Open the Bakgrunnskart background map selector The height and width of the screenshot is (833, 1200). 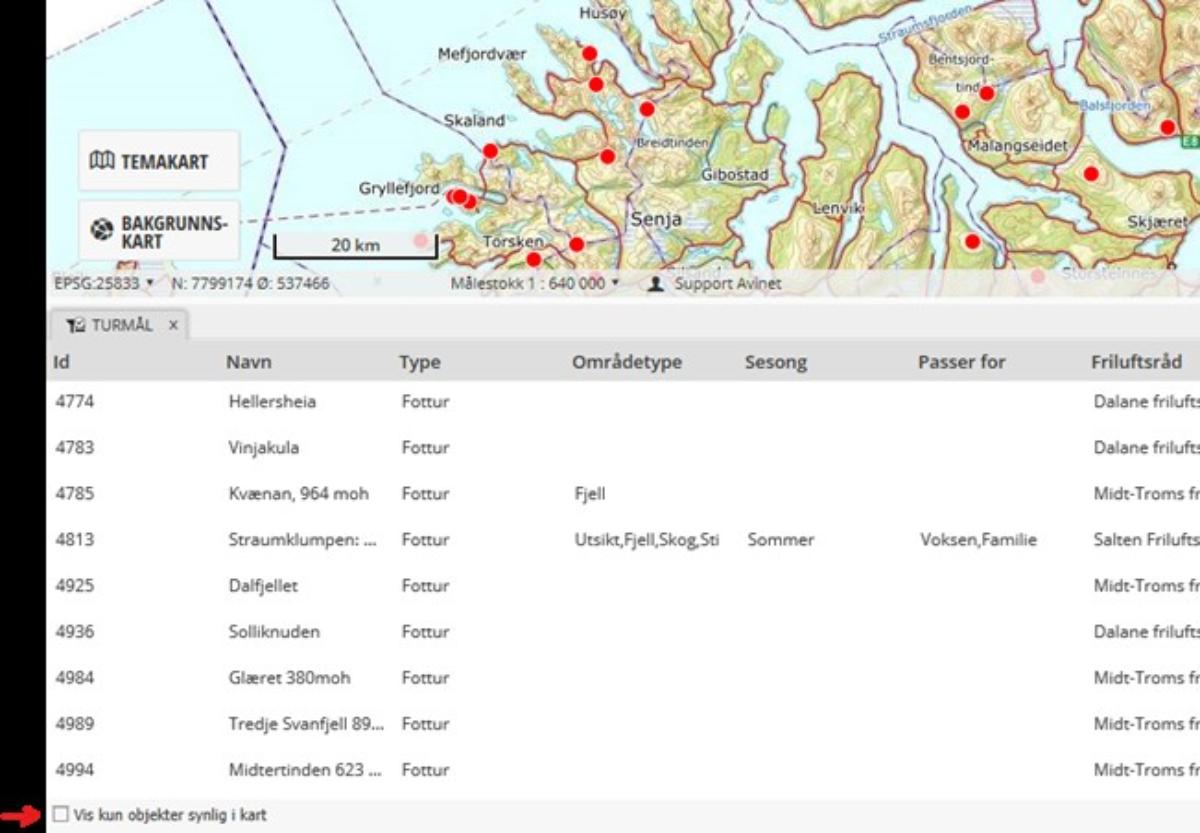pos(158,231)
